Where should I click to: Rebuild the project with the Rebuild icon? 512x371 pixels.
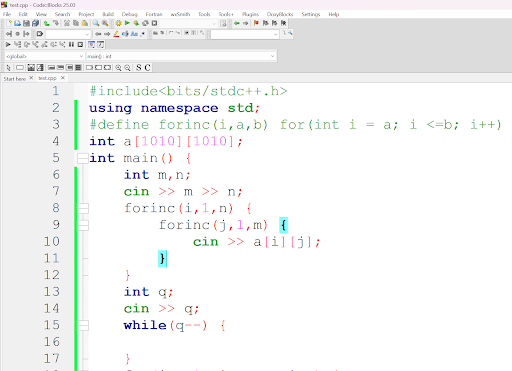point(145,23)
